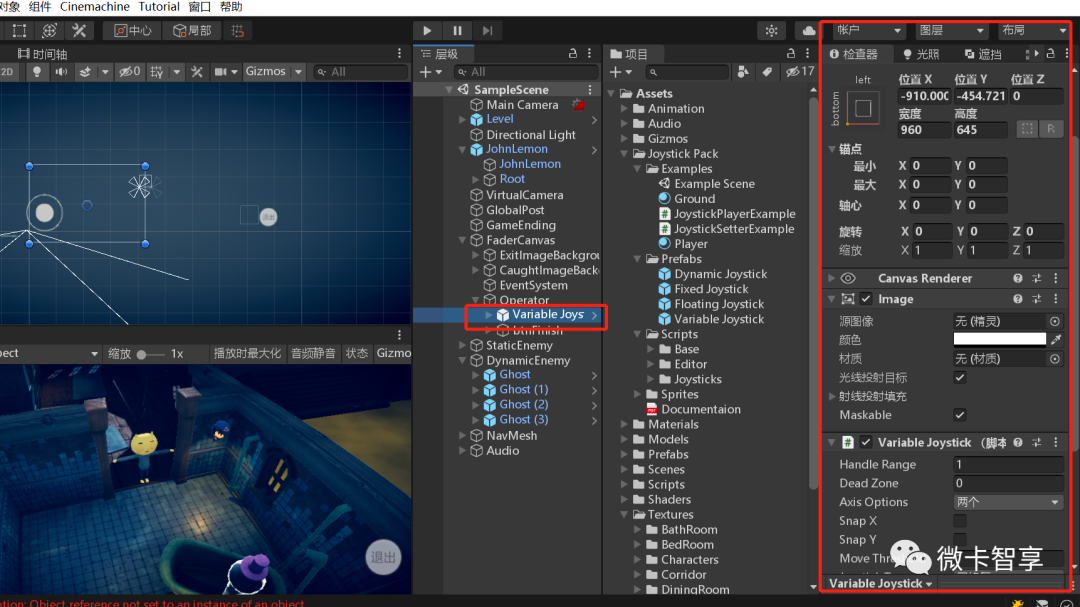This screenshot has height=607, width=1080.
Task: Collapse the SampleScene hierarchy node
Action: [448, 88]
